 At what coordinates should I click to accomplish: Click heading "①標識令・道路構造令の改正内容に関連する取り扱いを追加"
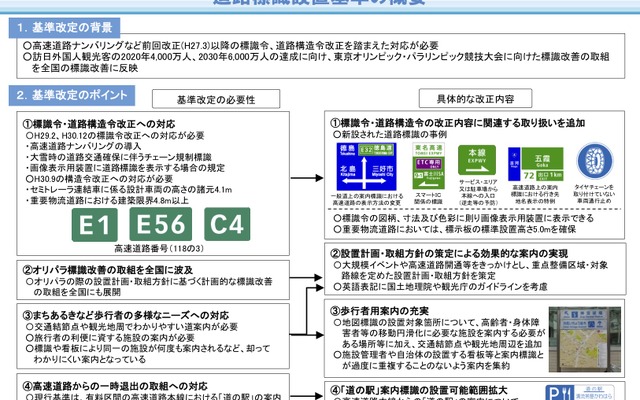click(458, 123)
